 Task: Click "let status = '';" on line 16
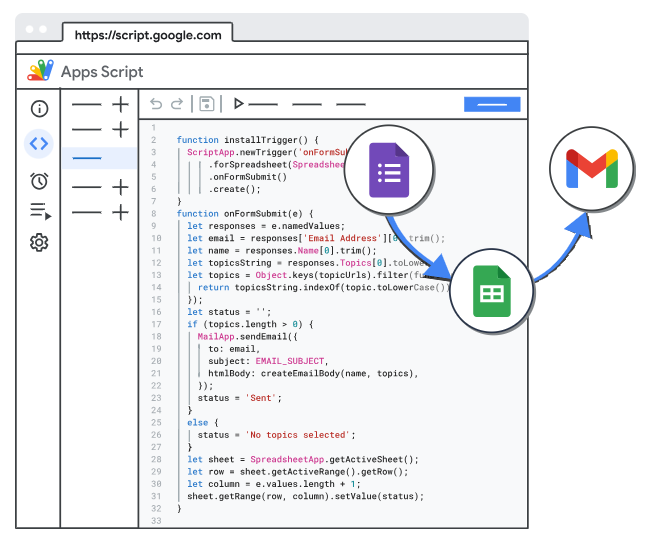[229, 312]
